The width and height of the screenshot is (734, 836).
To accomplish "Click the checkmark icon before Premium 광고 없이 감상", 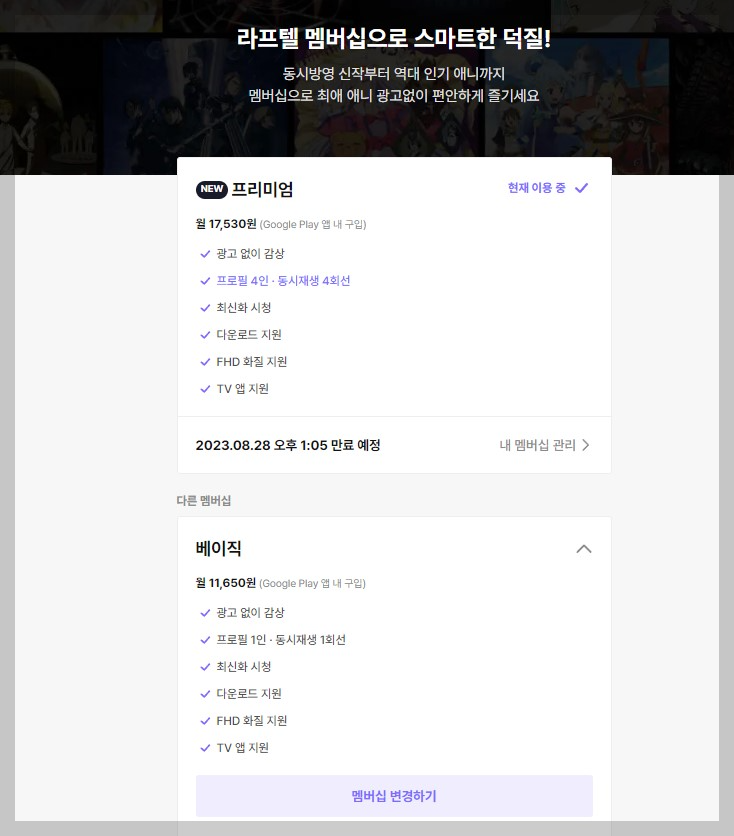I will tap(205, 254).
